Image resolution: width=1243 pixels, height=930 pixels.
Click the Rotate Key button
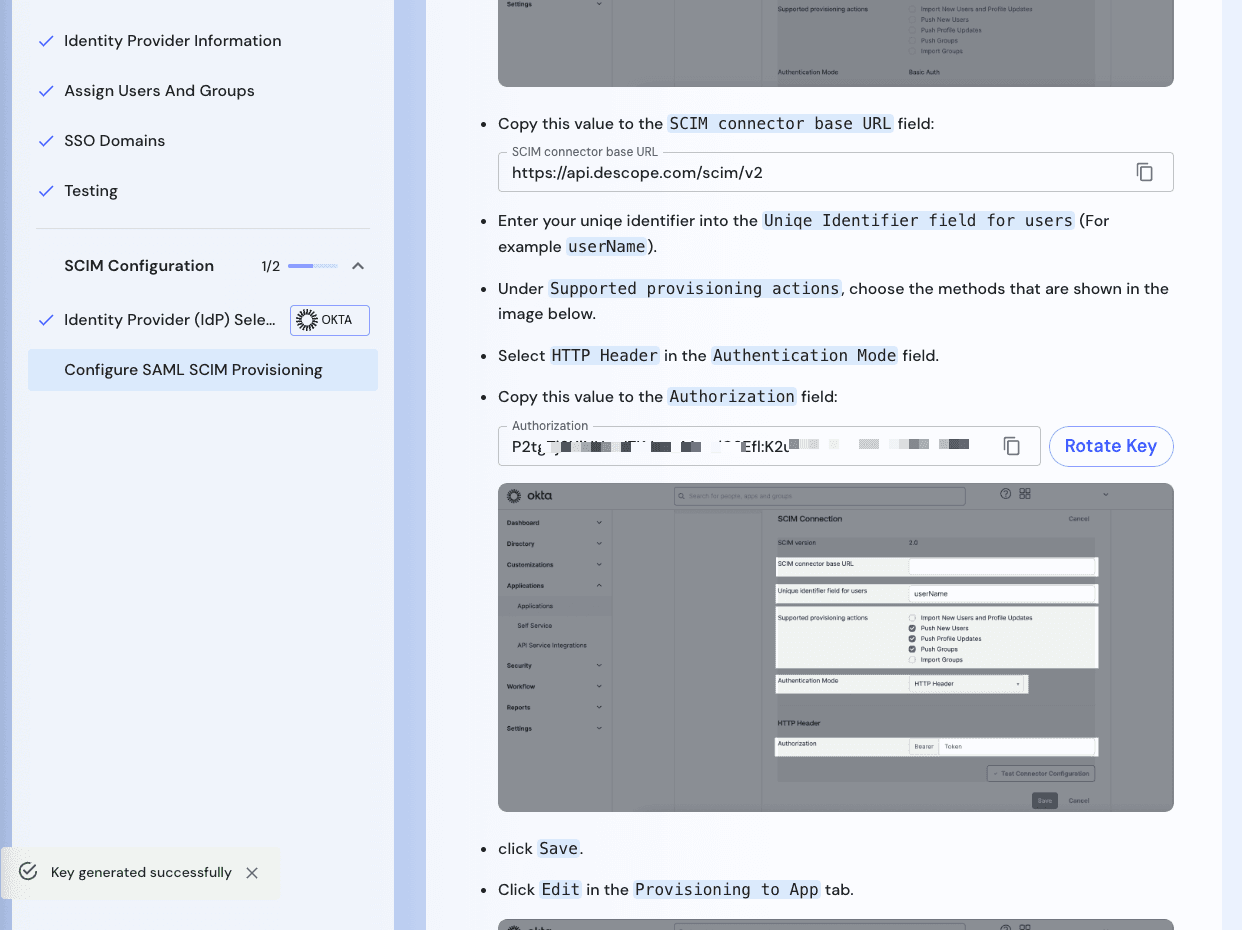tap(1111, 446)
